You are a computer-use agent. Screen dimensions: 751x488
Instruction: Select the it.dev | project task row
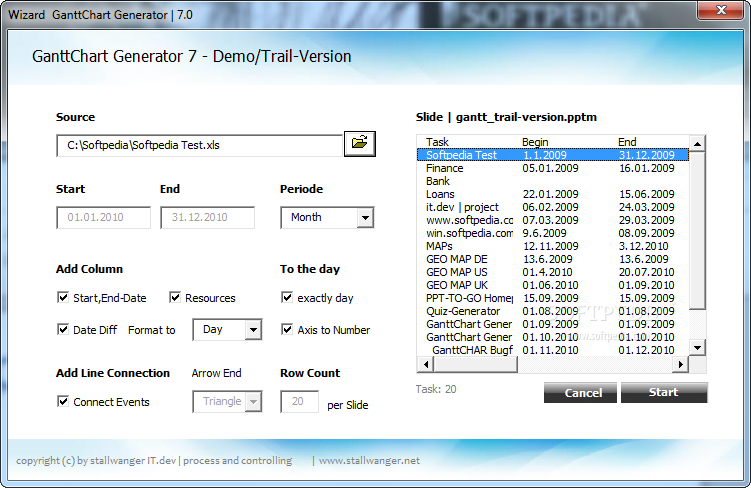553,207
